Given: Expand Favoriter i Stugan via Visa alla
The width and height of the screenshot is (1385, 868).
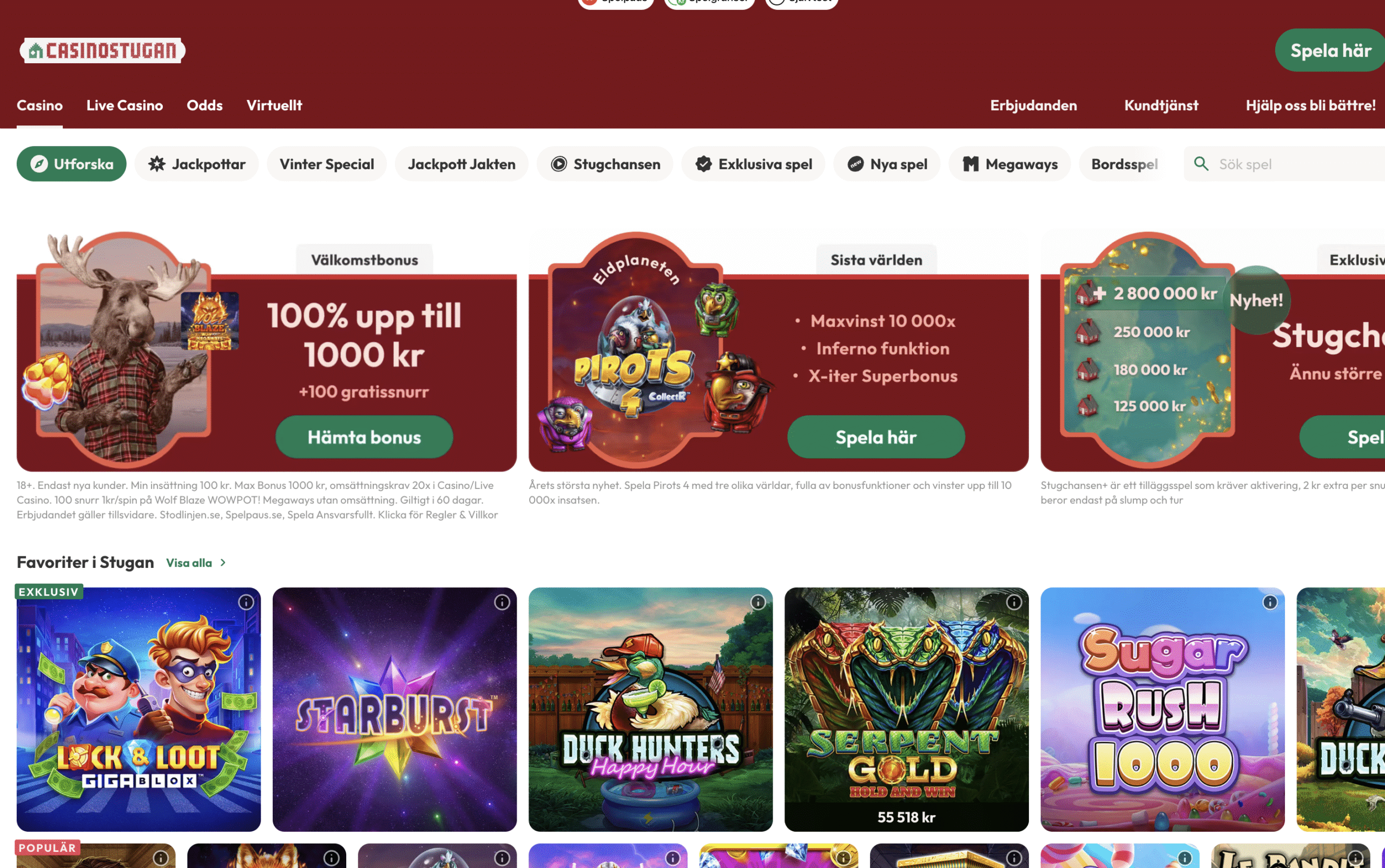Looking at the screenshot, I should 196,563.
